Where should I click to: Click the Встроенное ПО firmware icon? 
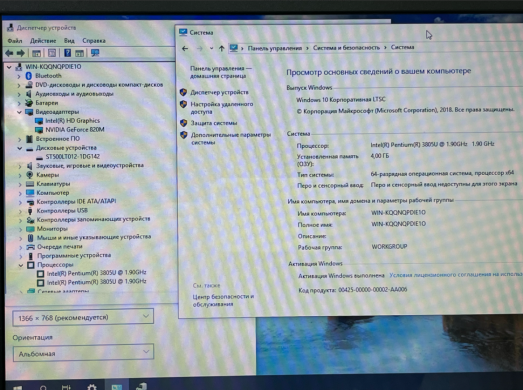[x=29, y=139]
